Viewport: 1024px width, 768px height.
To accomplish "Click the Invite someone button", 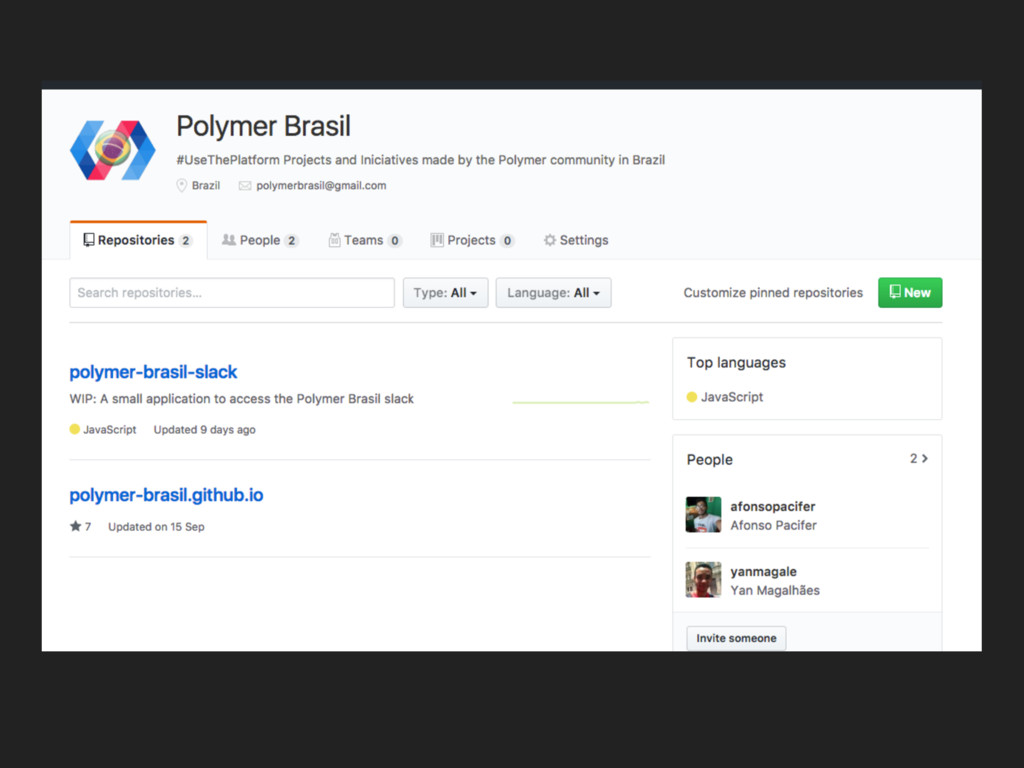I will (736, 638).
